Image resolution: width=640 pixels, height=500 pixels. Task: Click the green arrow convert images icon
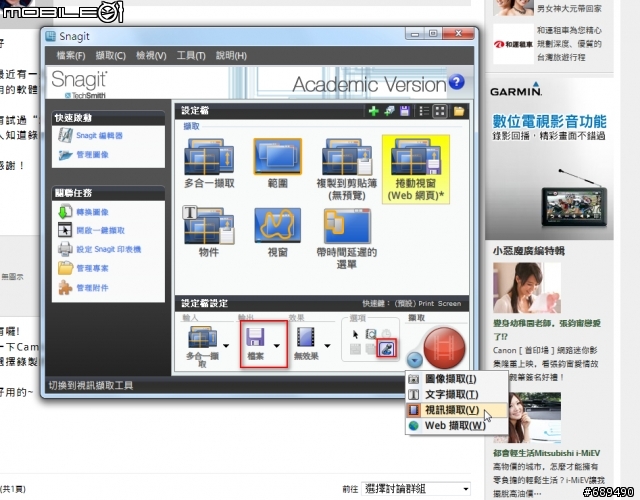65,212
